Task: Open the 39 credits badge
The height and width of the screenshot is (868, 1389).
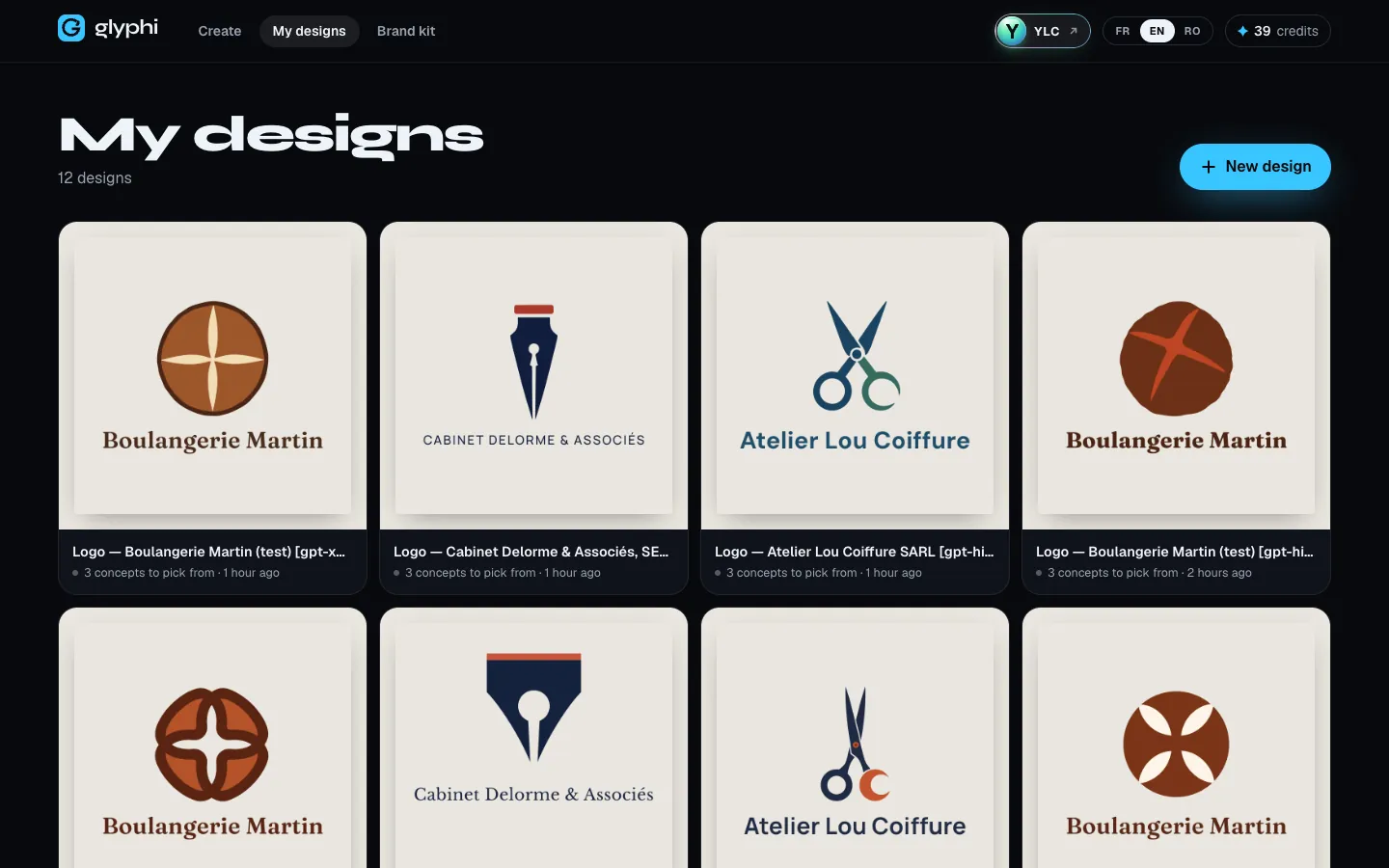Action: [1278, 31]
